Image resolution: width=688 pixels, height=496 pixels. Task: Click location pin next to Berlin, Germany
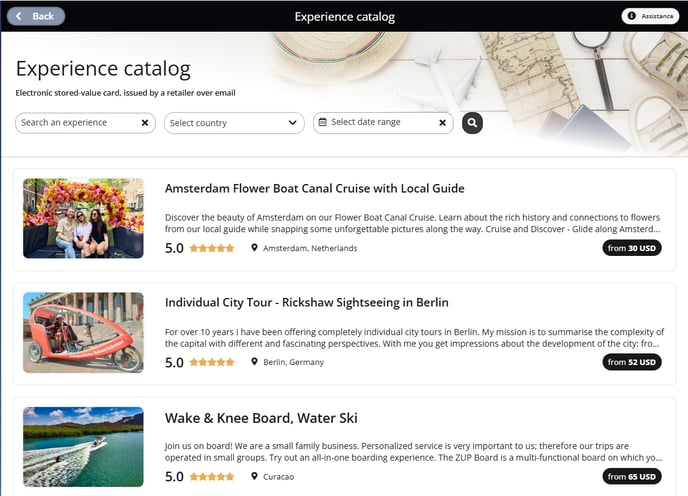[x=254, y=362]
